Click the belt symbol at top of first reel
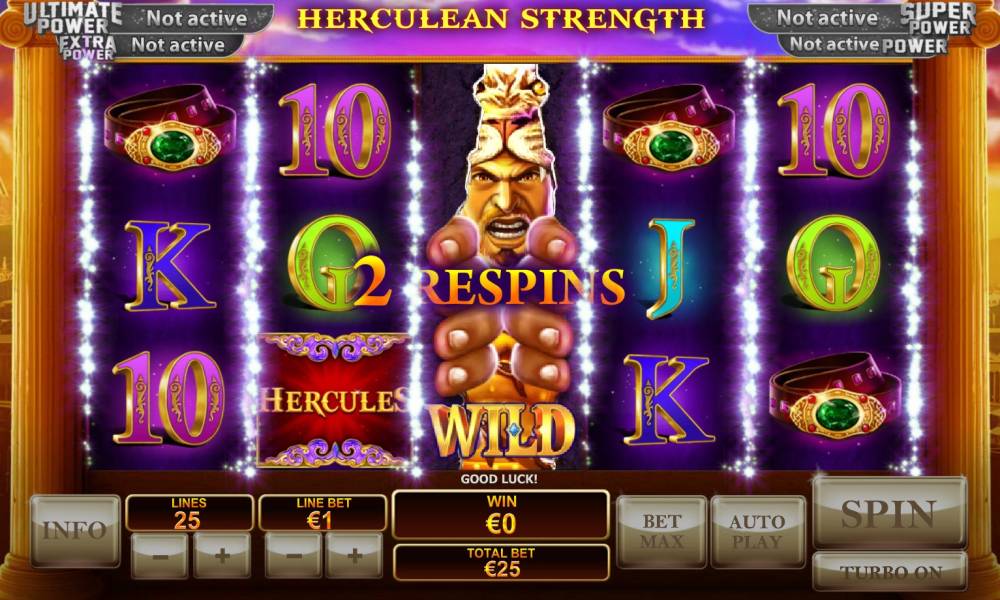The height and width of the screenshot is (600, 1000). point(170,129)
